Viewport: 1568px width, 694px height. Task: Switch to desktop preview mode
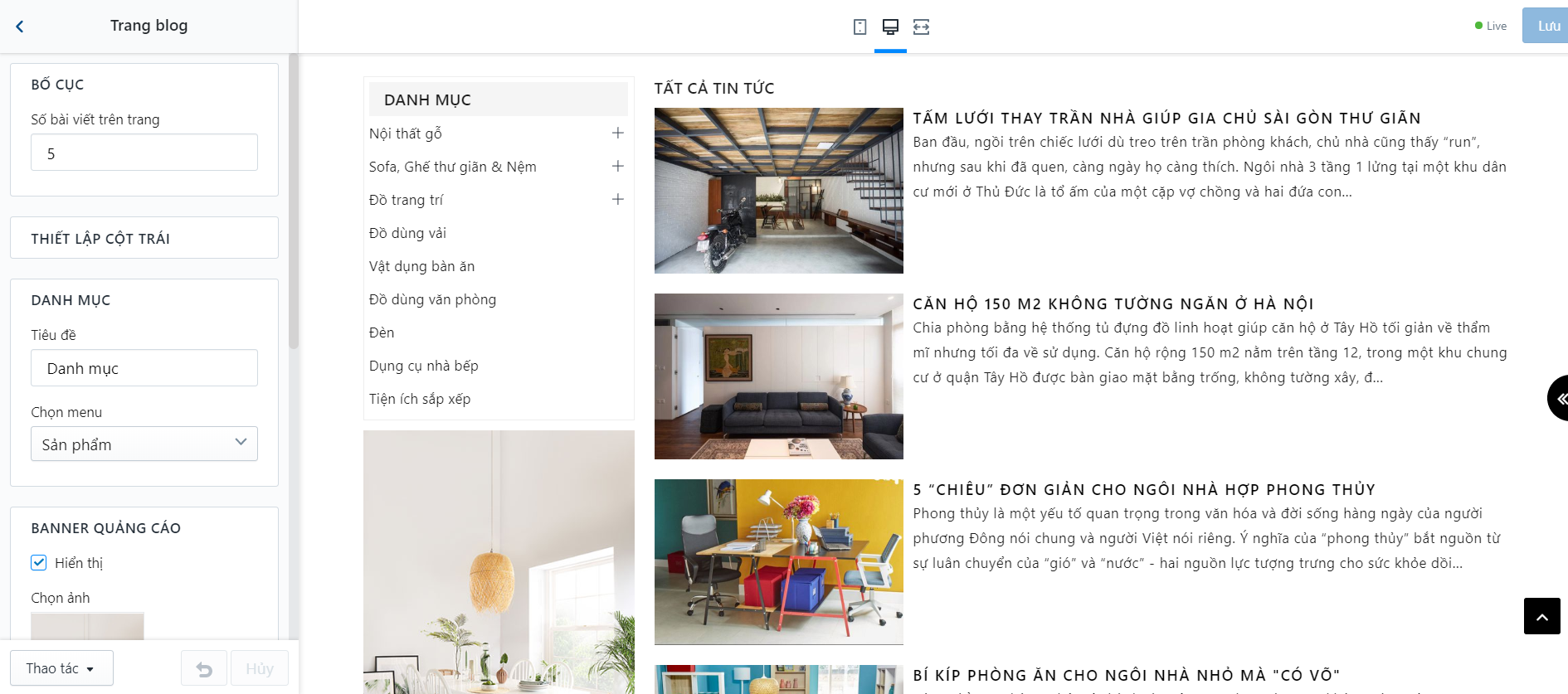click(890, 27)
